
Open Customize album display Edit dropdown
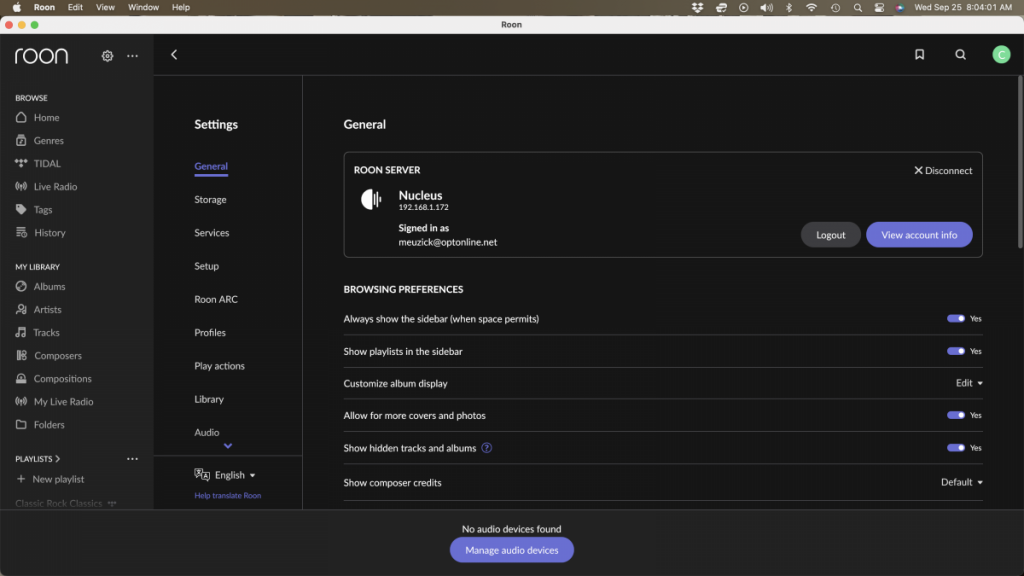tap(969, 383)
